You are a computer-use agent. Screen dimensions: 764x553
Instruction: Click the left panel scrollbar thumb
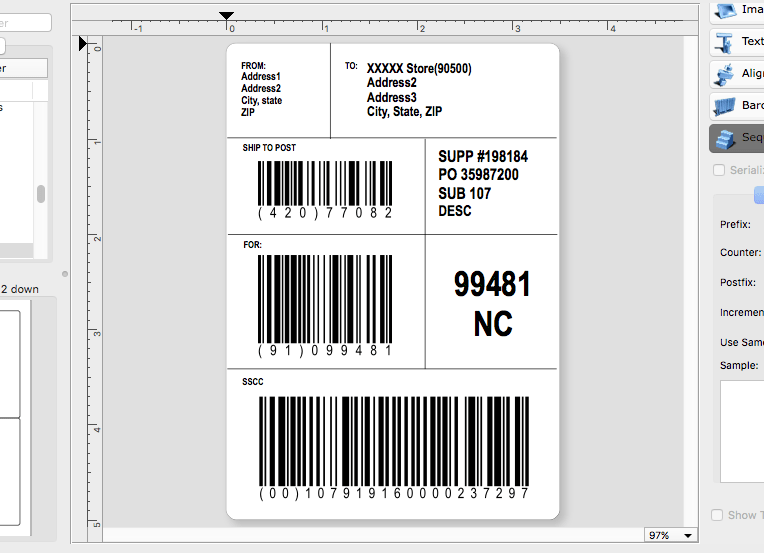tap(41, 194)
